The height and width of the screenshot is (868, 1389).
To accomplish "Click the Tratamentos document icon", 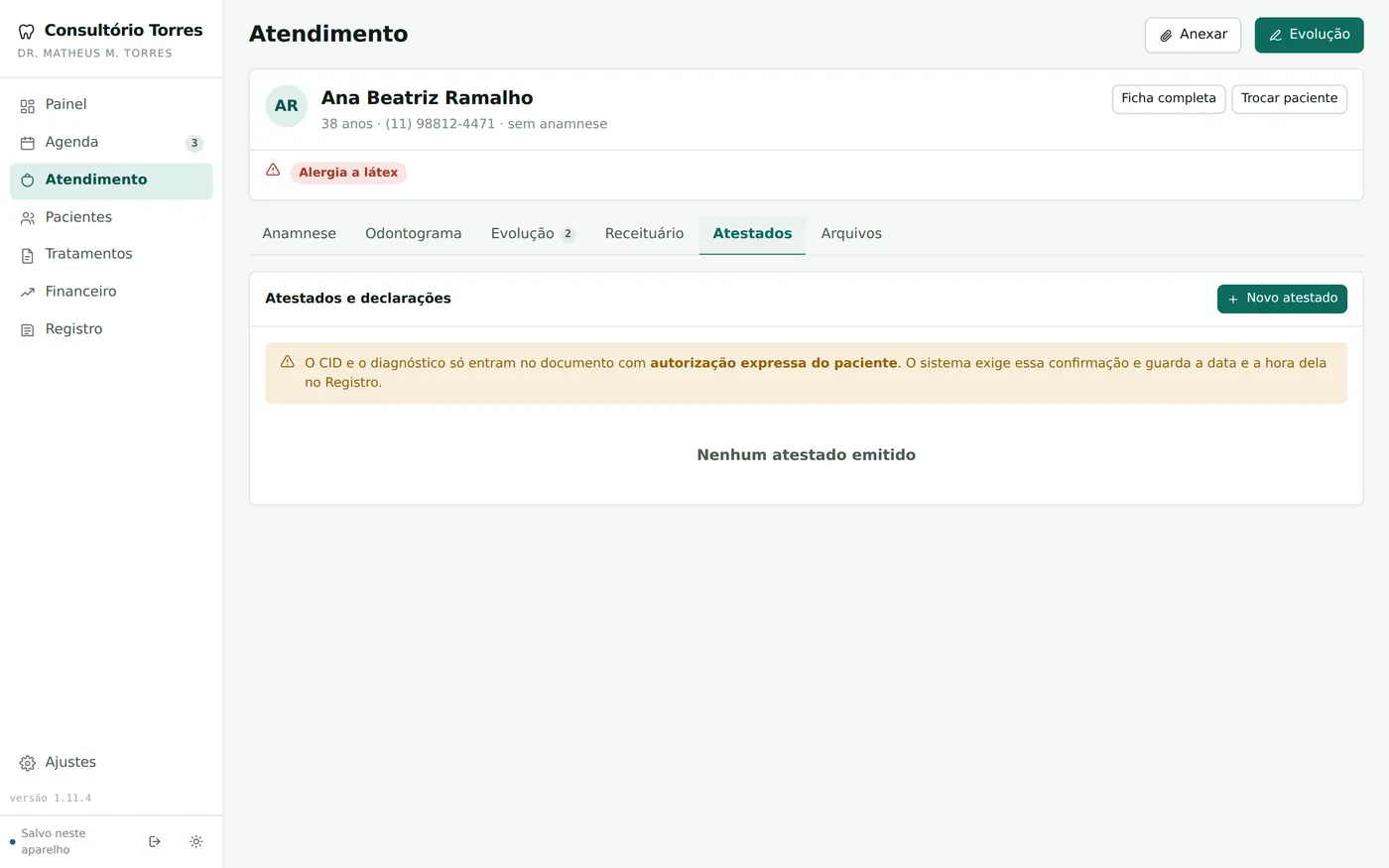I will (x=28, y=255).
